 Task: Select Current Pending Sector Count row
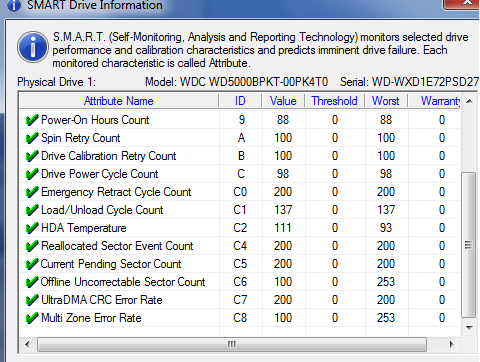pyautogui.click(x=240, y=264)
